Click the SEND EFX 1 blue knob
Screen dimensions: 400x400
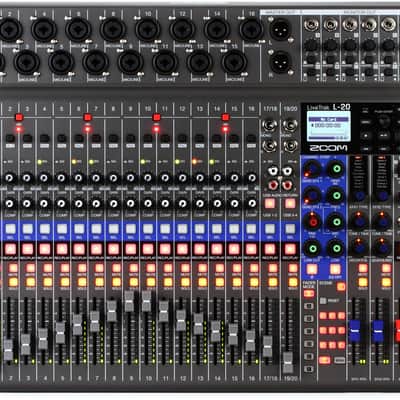tap(312, 168)
